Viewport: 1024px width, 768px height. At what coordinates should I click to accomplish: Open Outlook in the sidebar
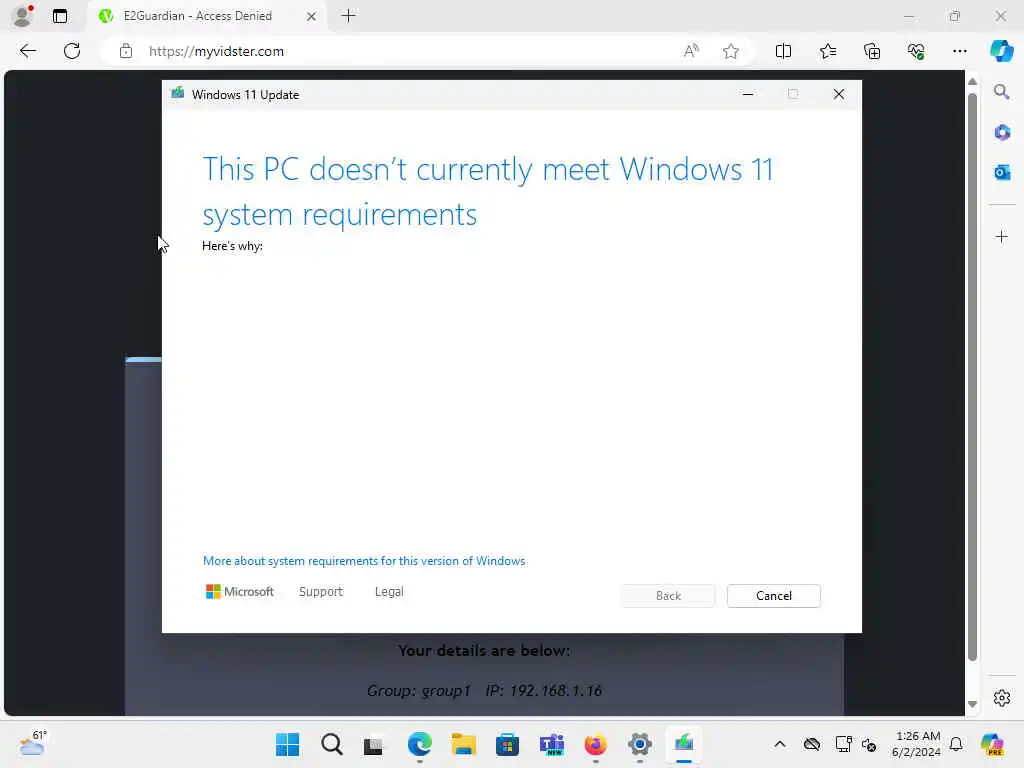(x=1002, y=172)
